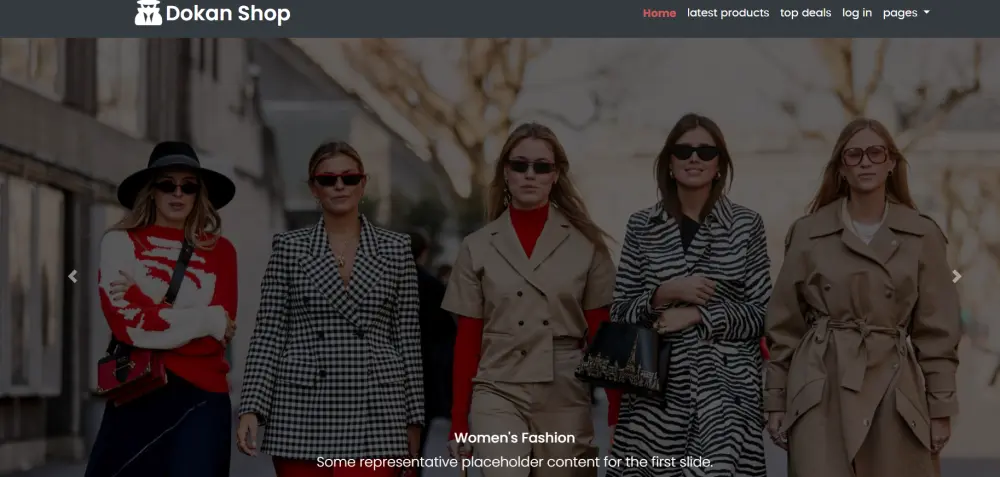Open the Home nav item
The width and height of the screenshot is (1000, 477).
pos(659,13)
